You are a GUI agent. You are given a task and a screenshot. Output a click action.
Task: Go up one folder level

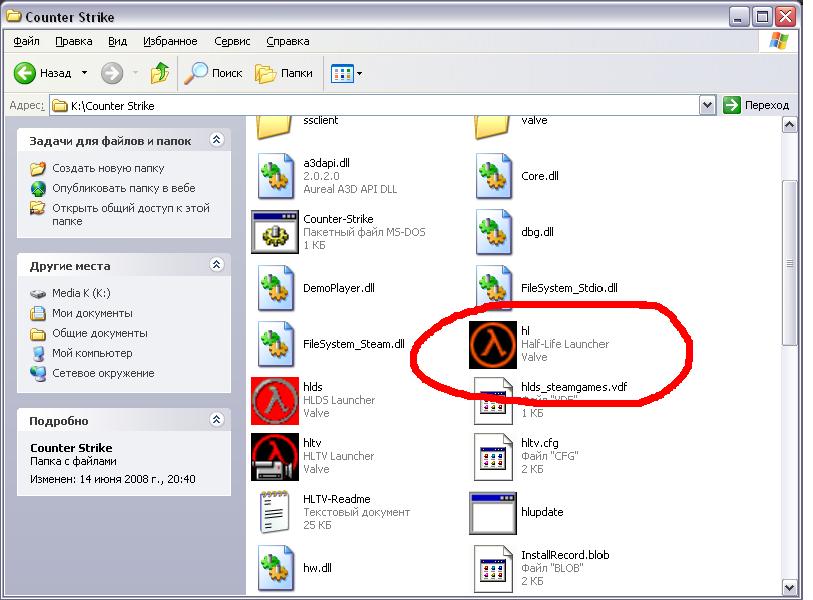coord(160,73)
